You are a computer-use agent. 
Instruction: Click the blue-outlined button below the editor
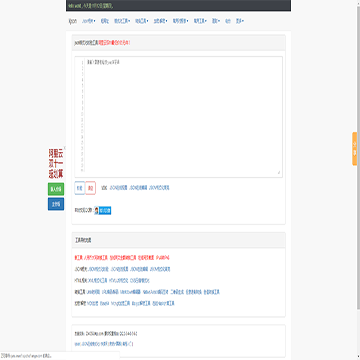coord(80,188)
